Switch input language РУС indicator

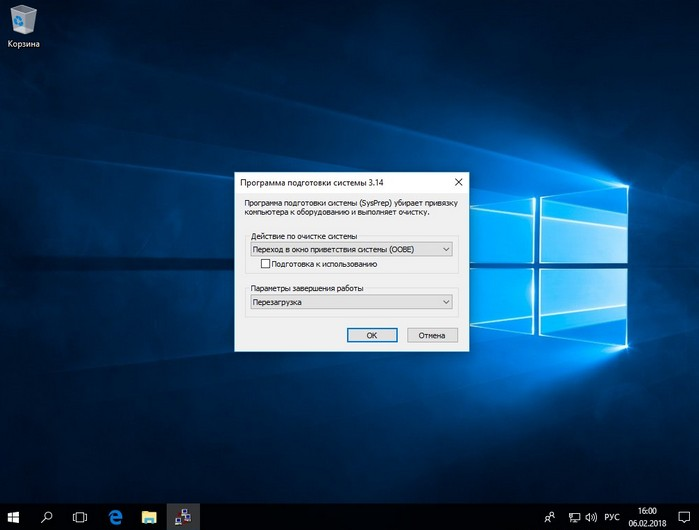612,517
